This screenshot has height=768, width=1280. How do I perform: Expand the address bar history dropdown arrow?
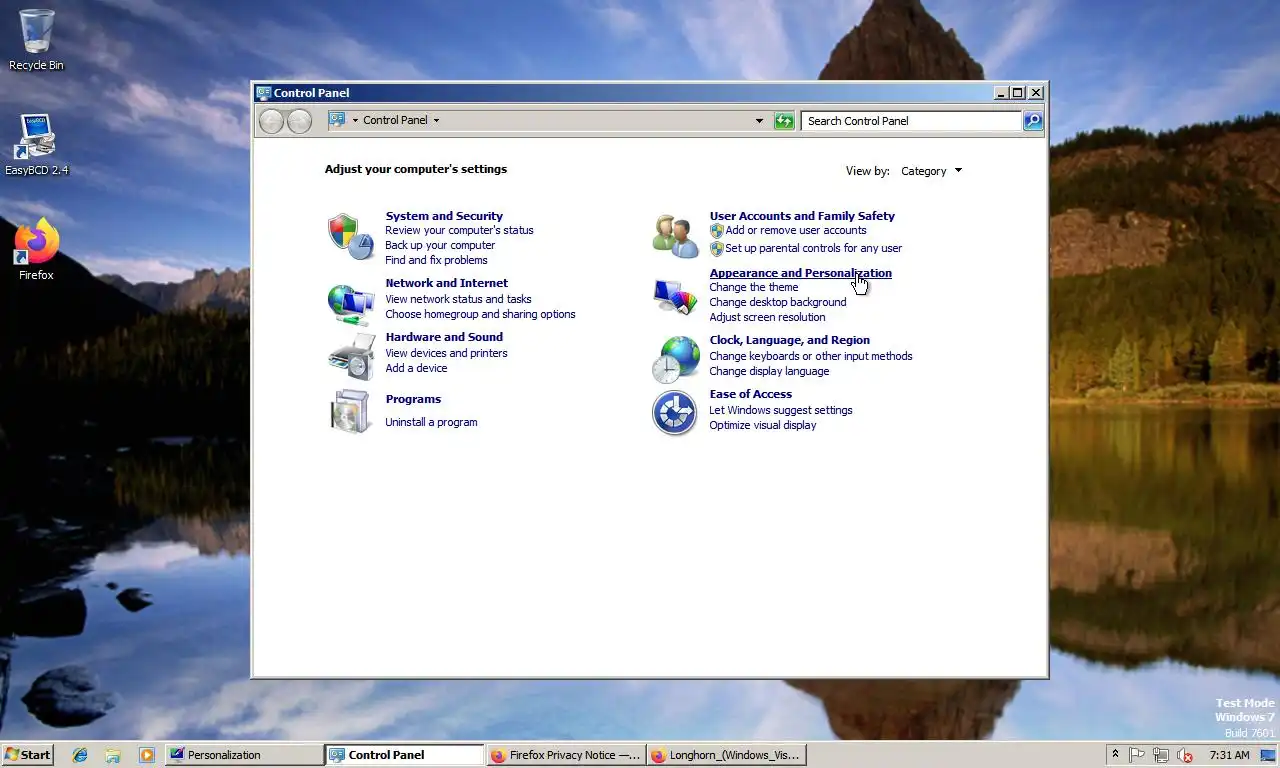[759, 121]
